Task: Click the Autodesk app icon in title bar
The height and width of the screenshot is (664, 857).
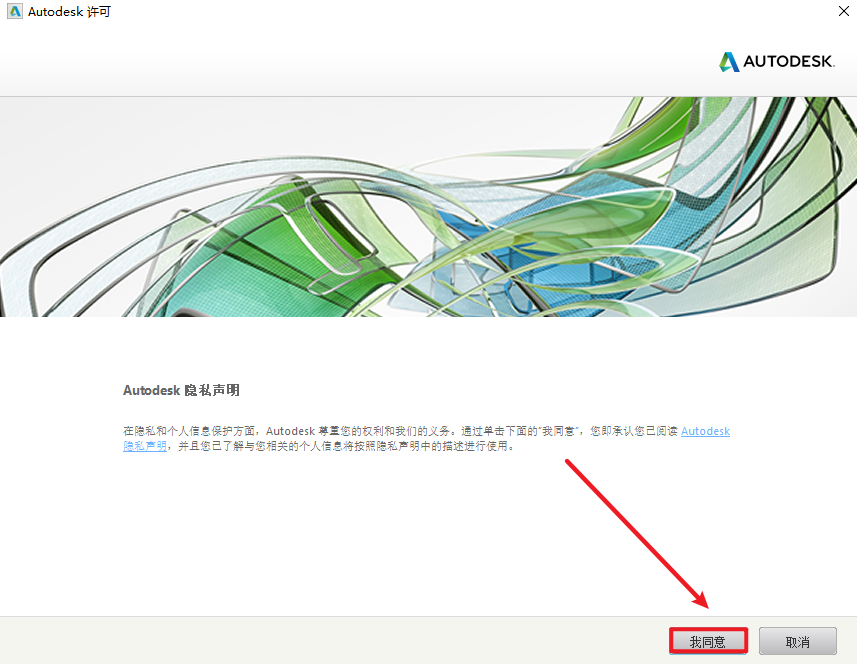Action: 14,12
